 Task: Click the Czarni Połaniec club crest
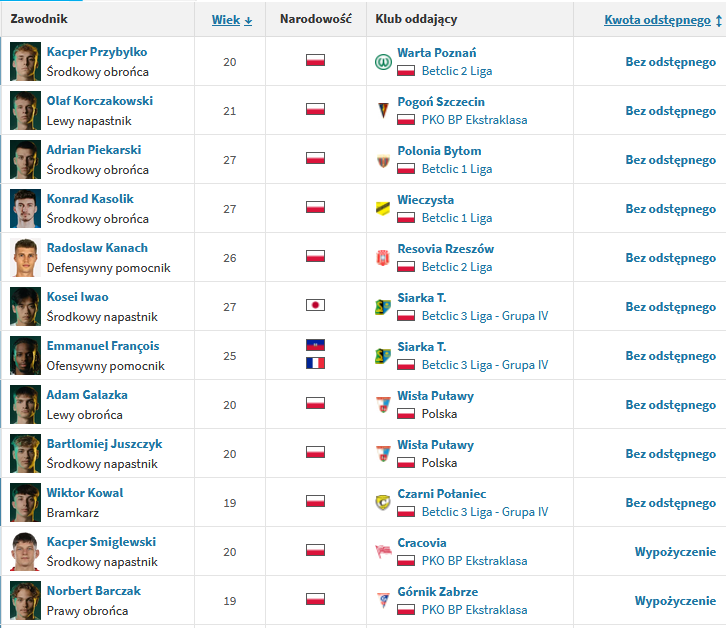pyautogui.click(x=383, y=503)
